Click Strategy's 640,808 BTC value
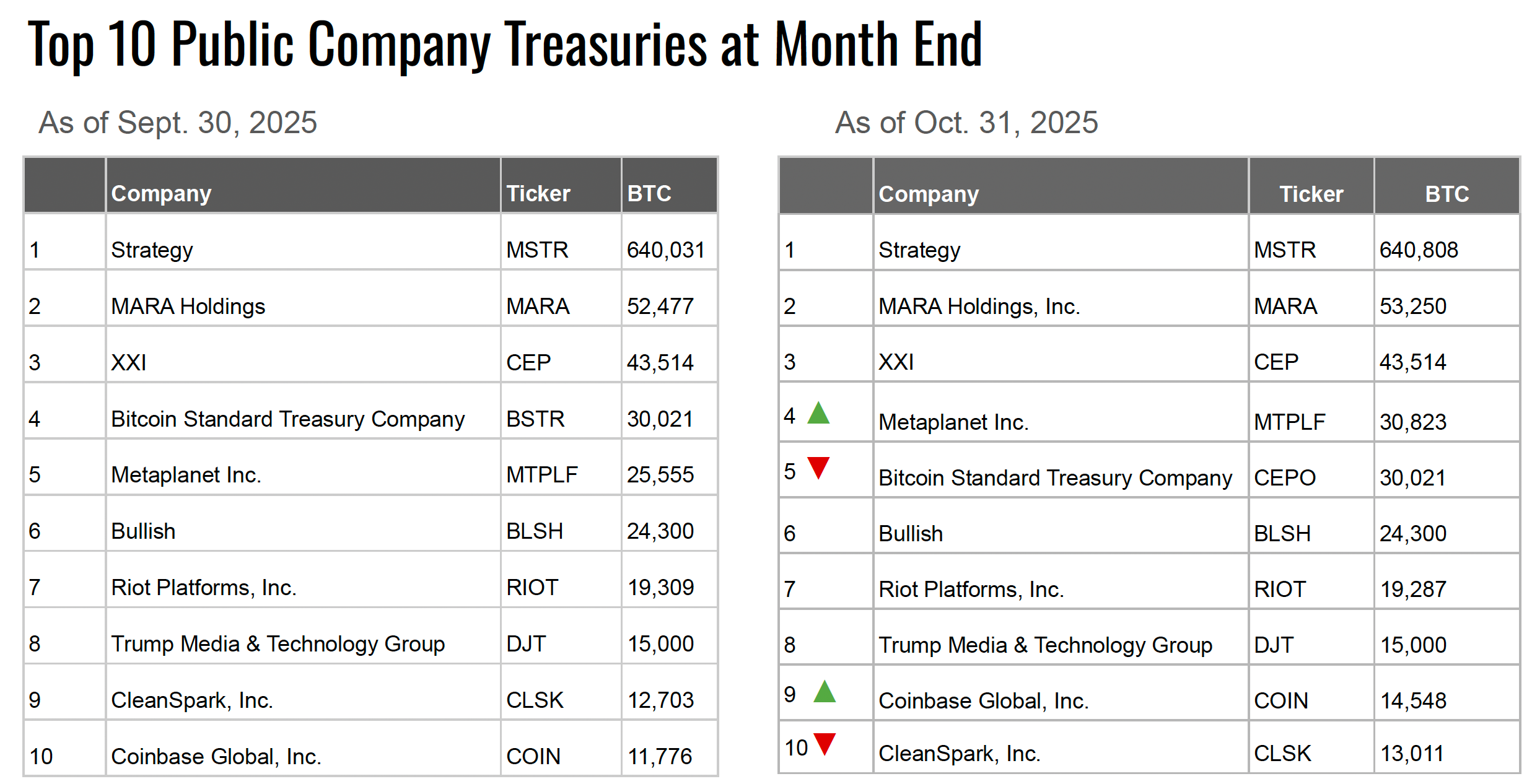 point(1418,250)
